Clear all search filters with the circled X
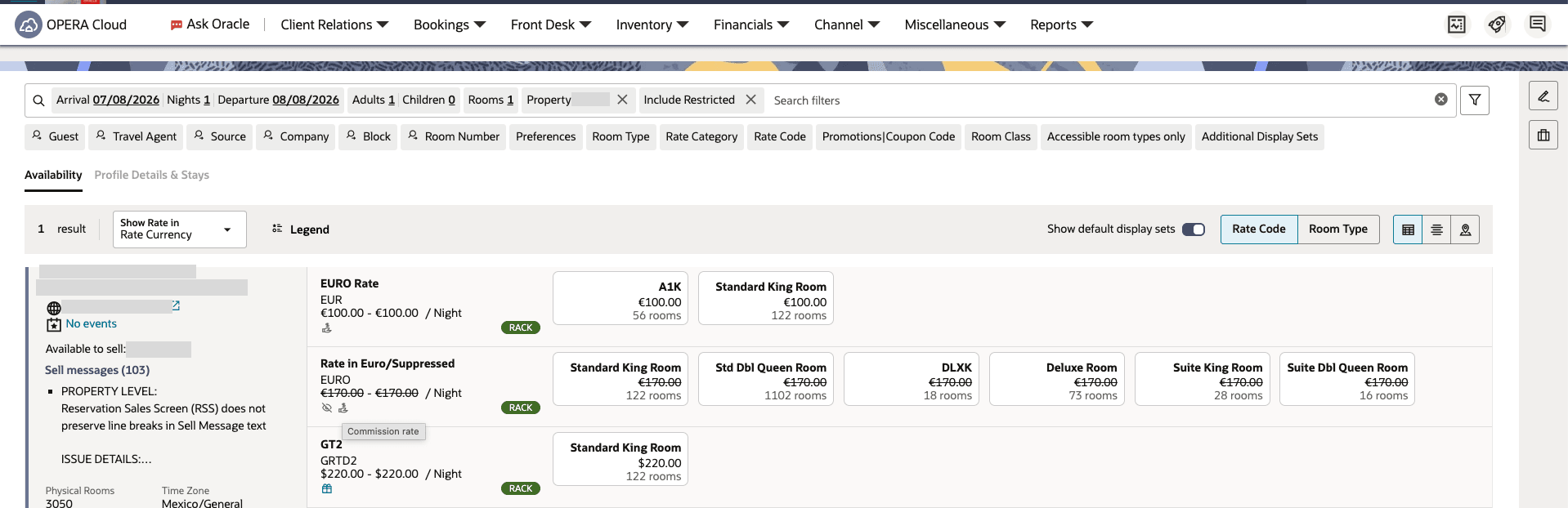The height and width of the screenshot is (508, 1568). point(1441,100)
